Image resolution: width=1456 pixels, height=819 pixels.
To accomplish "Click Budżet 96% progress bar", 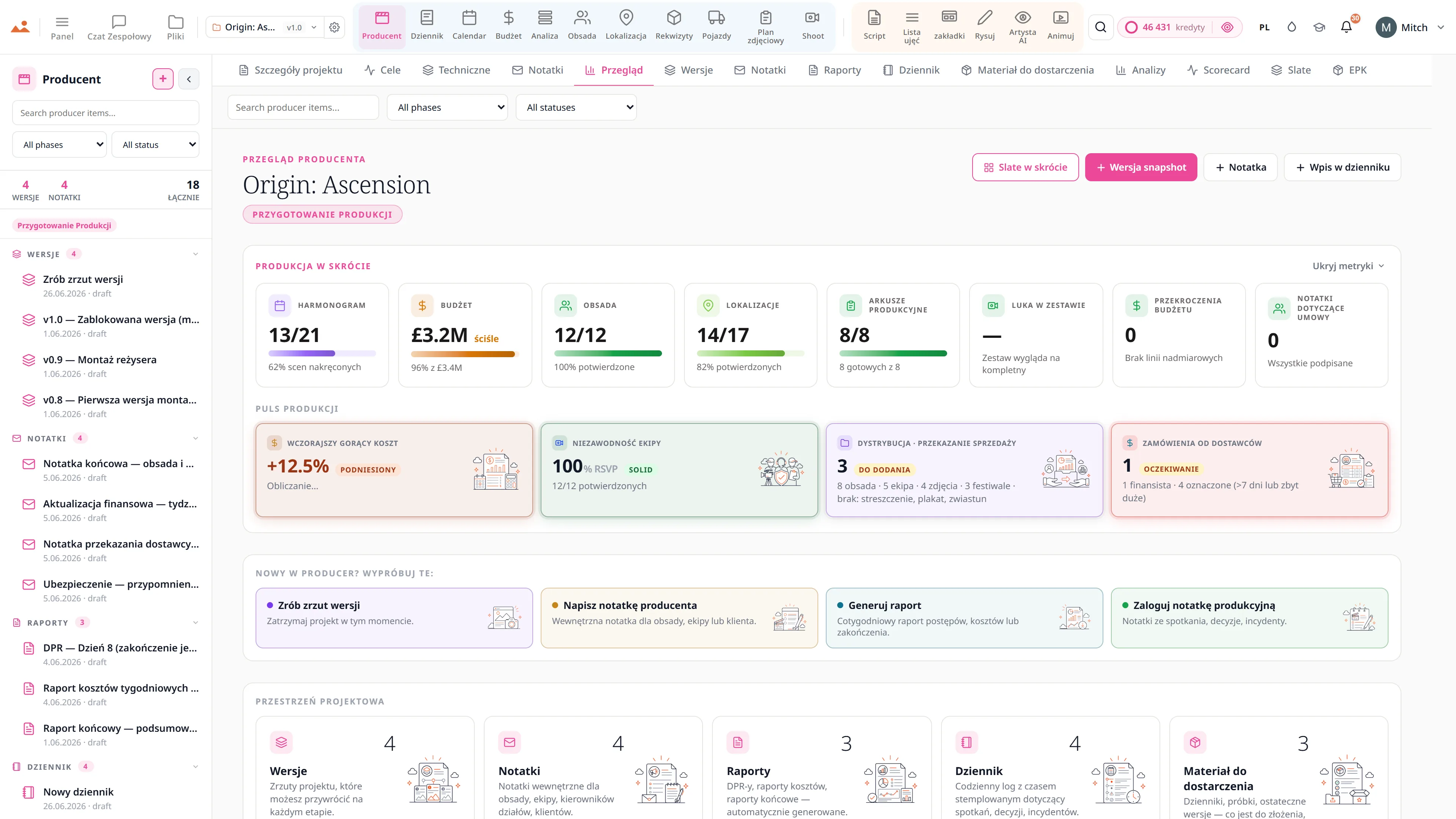I will (464, 354).
